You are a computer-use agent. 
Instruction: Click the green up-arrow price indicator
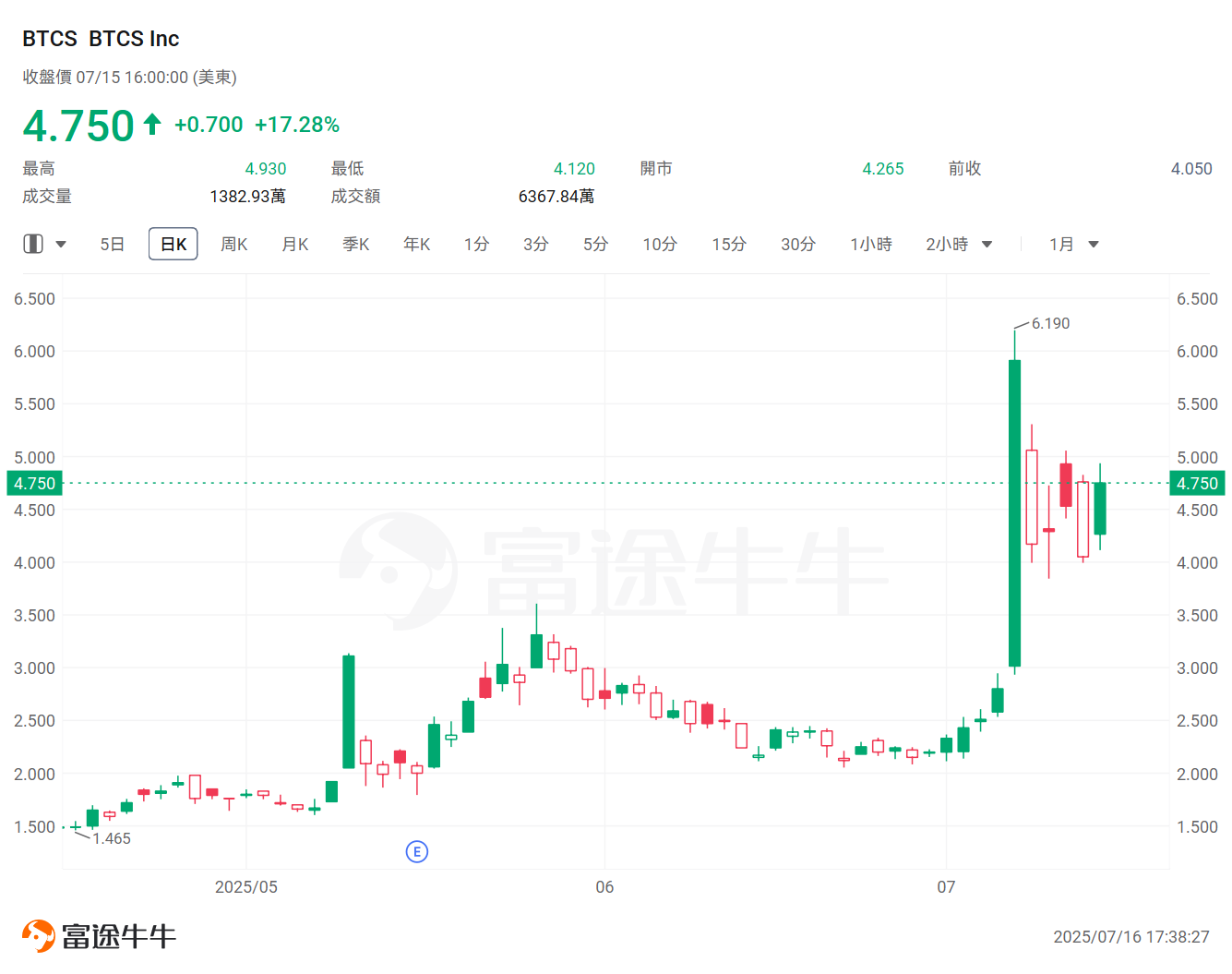[x=152, y=124]
